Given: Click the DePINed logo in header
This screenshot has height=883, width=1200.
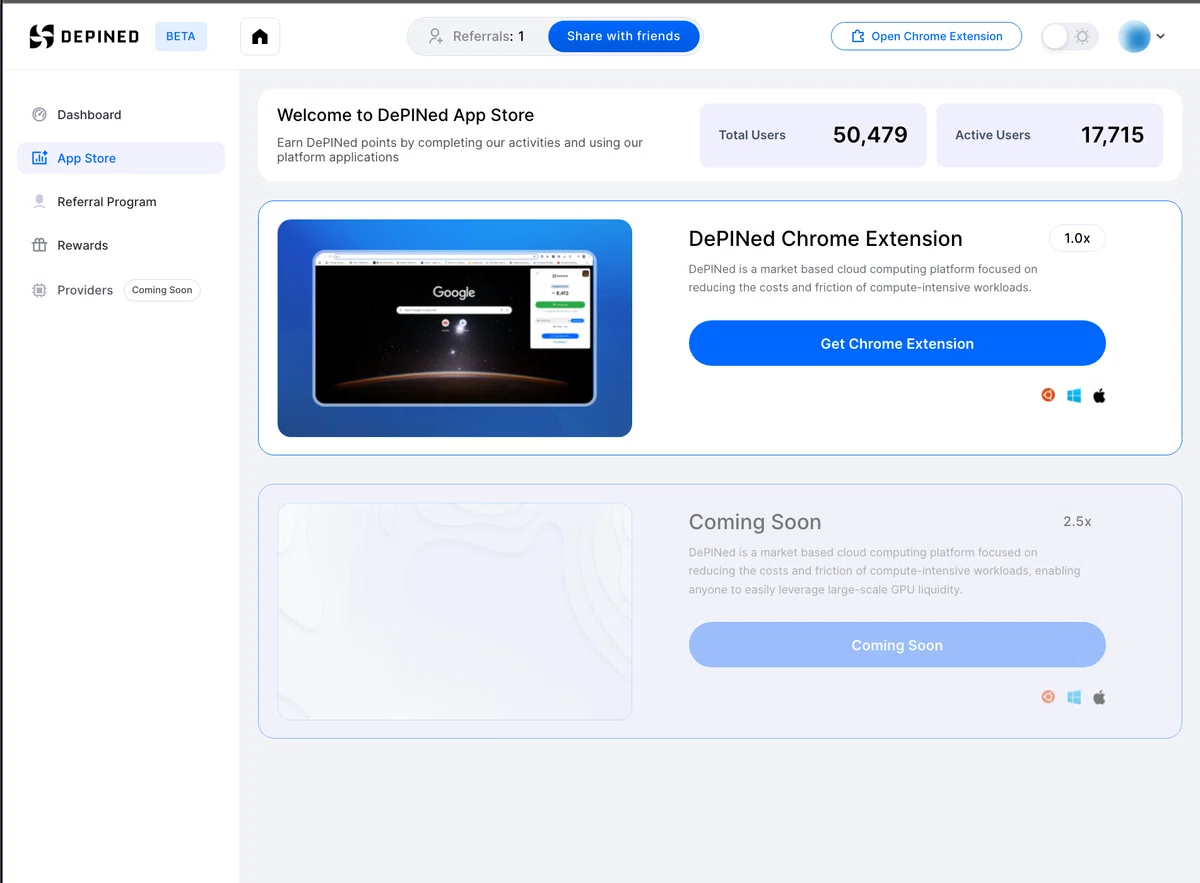Looking at the screenshot, I should tap(84, 37).
